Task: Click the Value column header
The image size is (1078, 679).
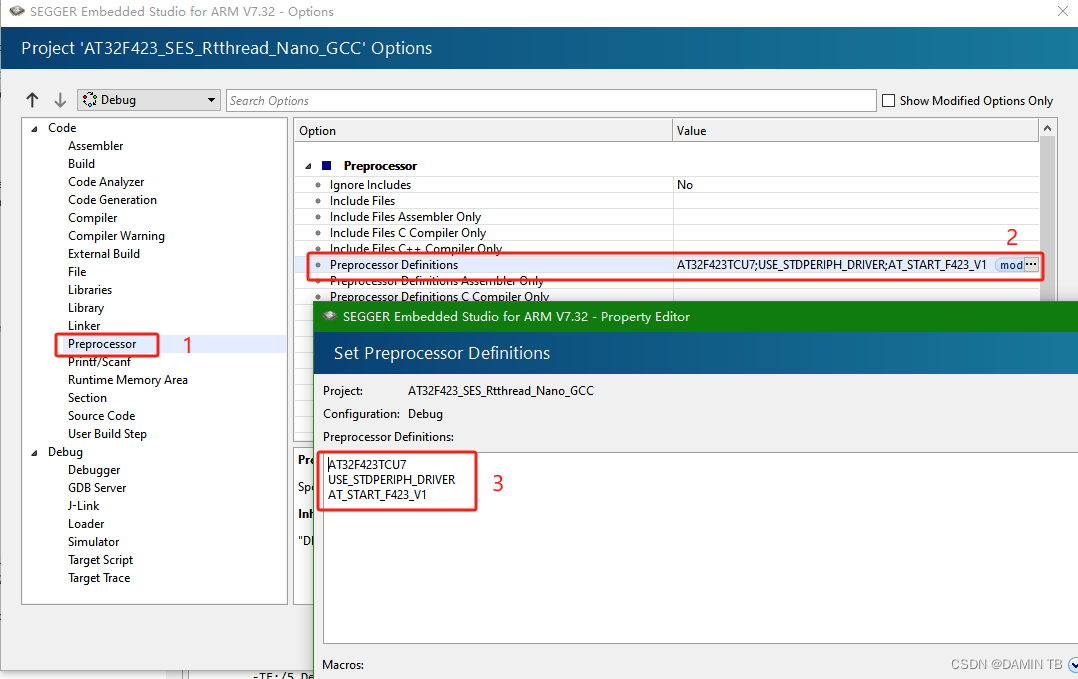Action: click(x=855, y=131)
